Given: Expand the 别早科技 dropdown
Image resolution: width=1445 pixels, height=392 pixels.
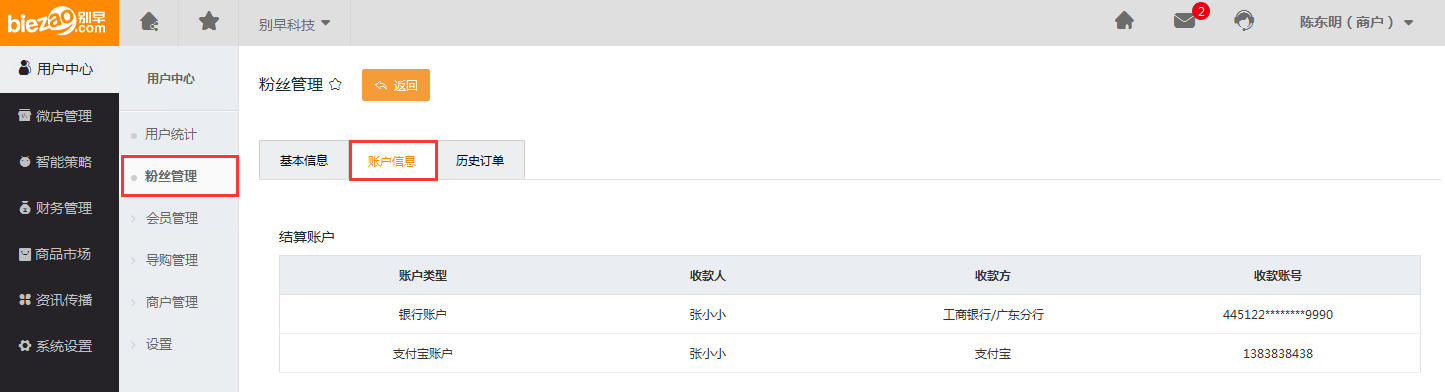Looking at the screenshot, I should 295,23.
